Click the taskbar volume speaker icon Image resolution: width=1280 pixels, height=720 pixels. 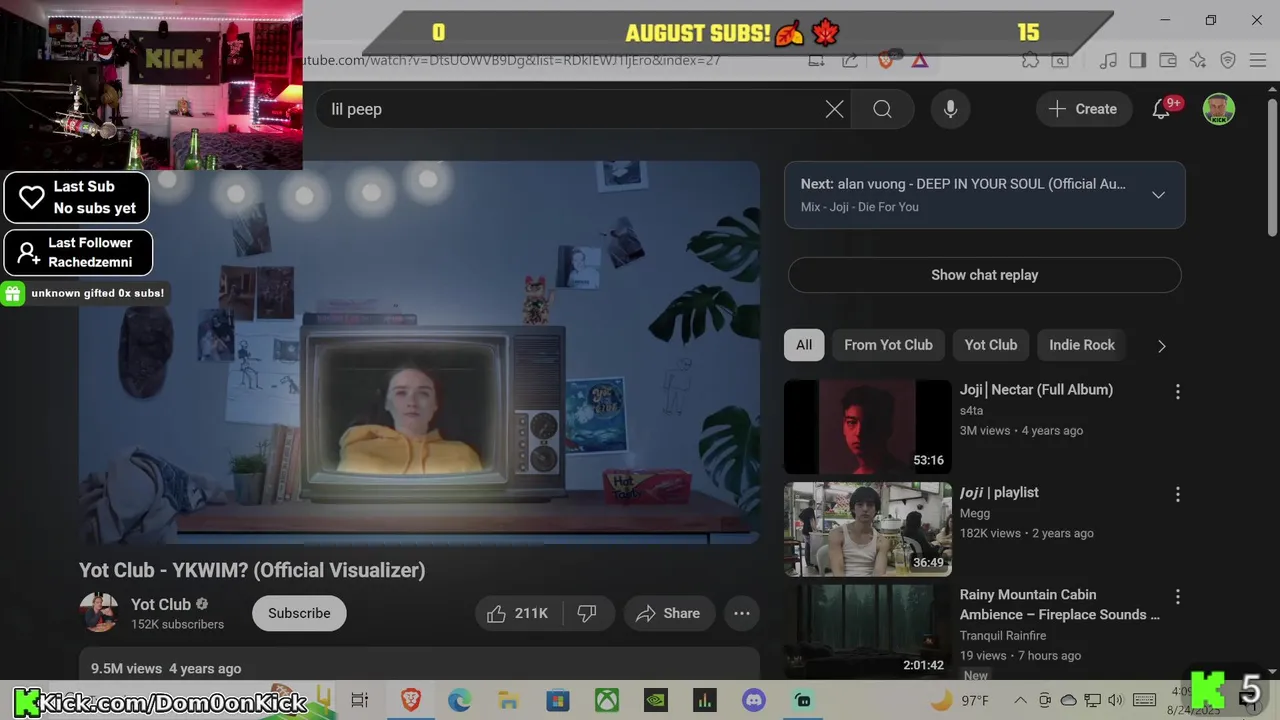(x=1116, y=700)
